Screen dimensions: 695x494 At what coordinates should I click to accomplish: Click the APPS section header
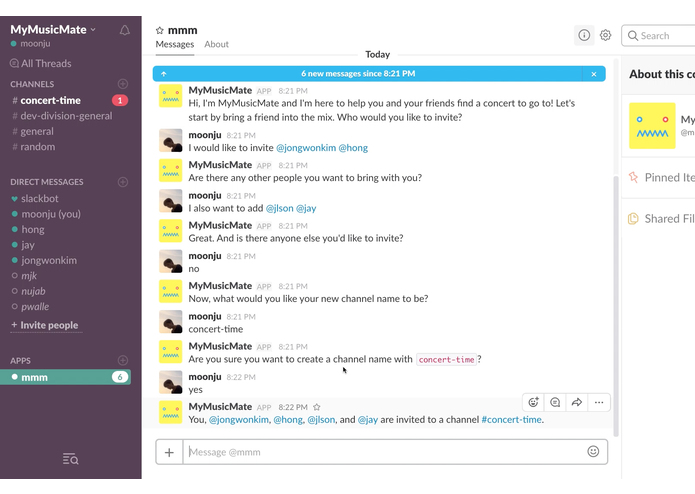coord(20,361)
